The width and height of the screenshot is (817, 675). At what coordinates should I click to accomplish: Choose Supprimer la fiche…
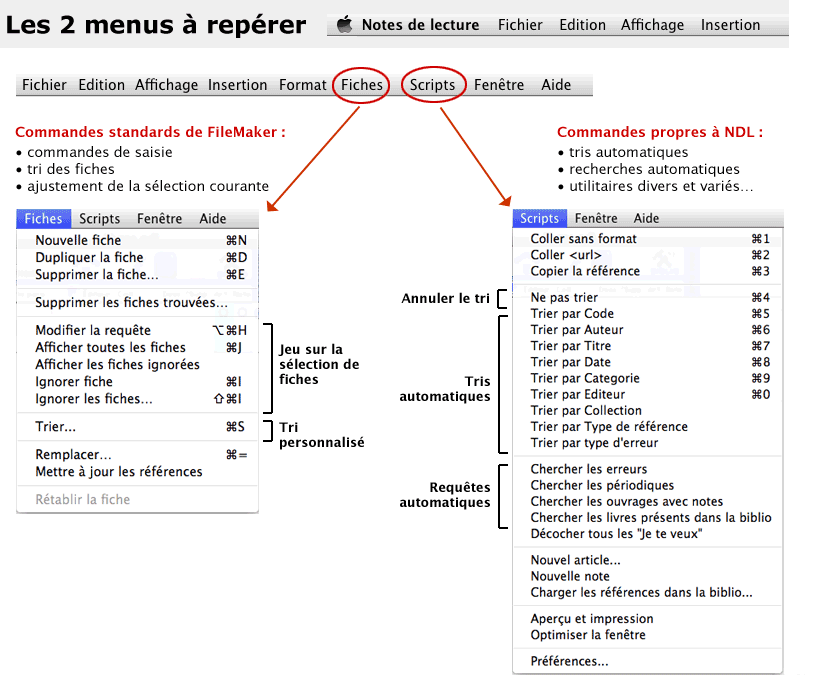138,275
